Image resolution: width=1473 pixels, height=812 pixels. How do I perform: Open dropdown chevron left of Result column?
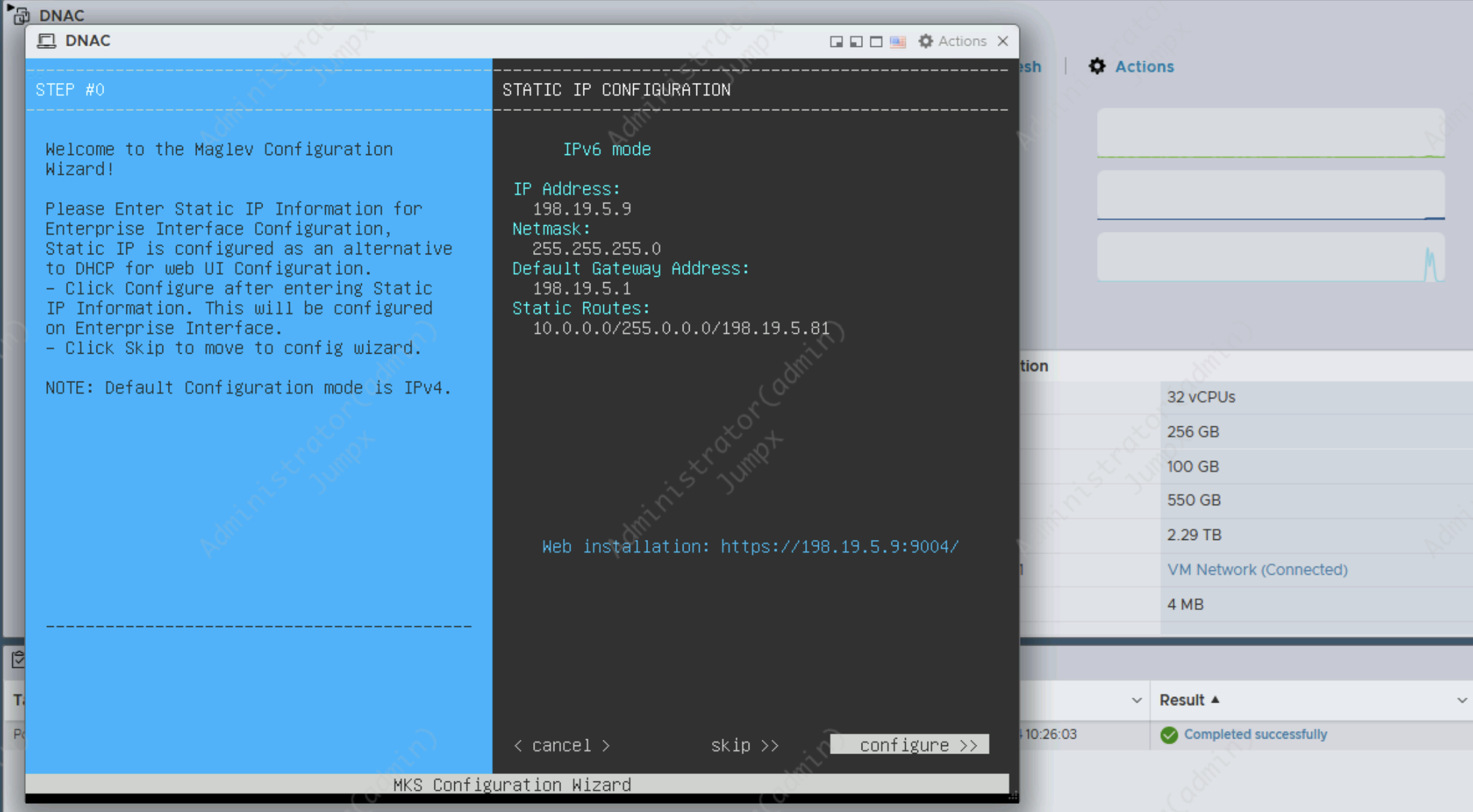point(1136,700)
